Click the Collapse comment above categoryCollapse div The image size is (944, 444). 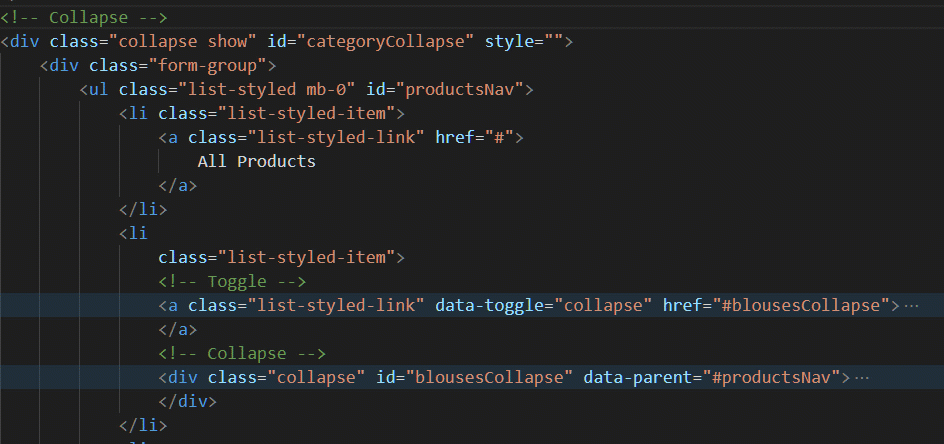(84, 17)
